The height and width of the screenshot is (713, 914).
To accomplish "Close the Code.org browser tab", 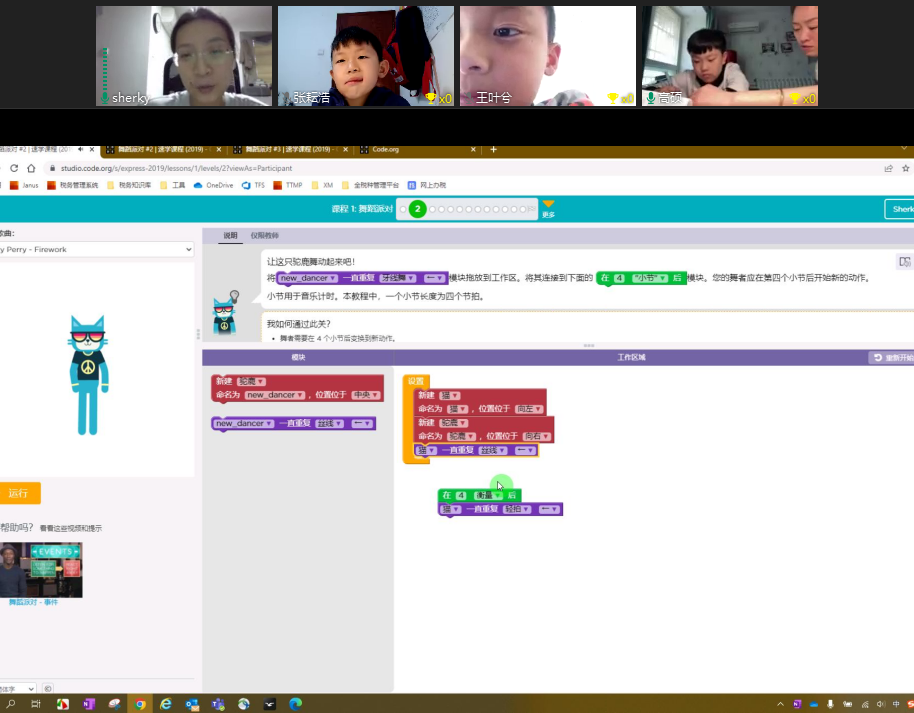I will pyautogui.click(x=473, y=150).
